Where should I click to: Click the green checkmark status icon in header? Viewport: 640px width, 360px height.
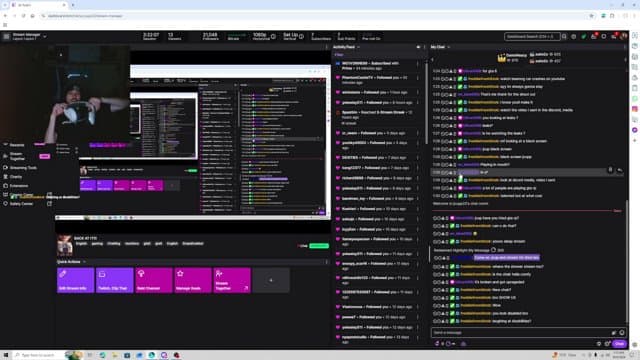tap(584, 37)
